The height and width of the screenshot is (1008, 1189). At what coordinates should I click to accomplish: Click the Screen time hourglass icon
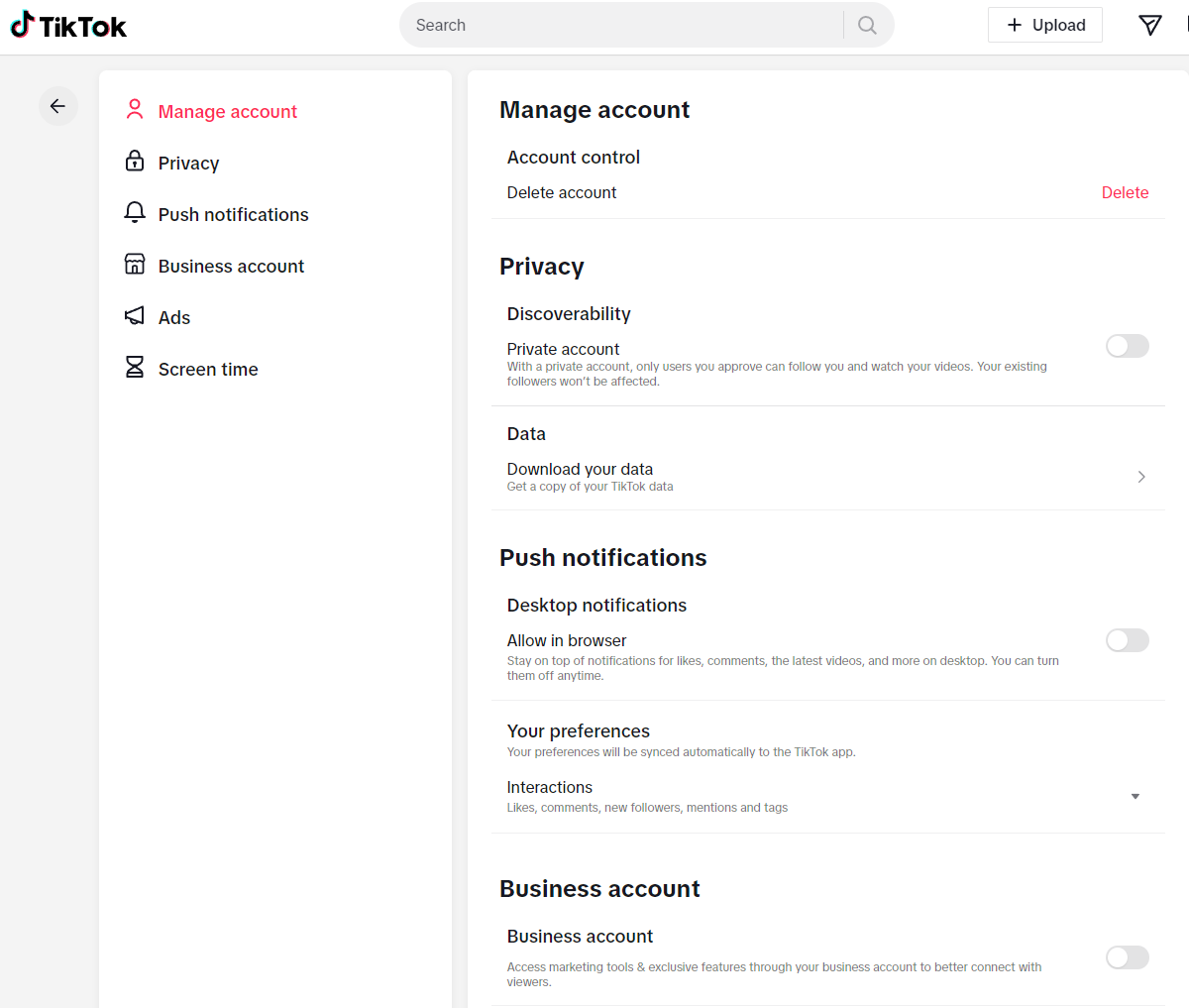tap(135, 368)
